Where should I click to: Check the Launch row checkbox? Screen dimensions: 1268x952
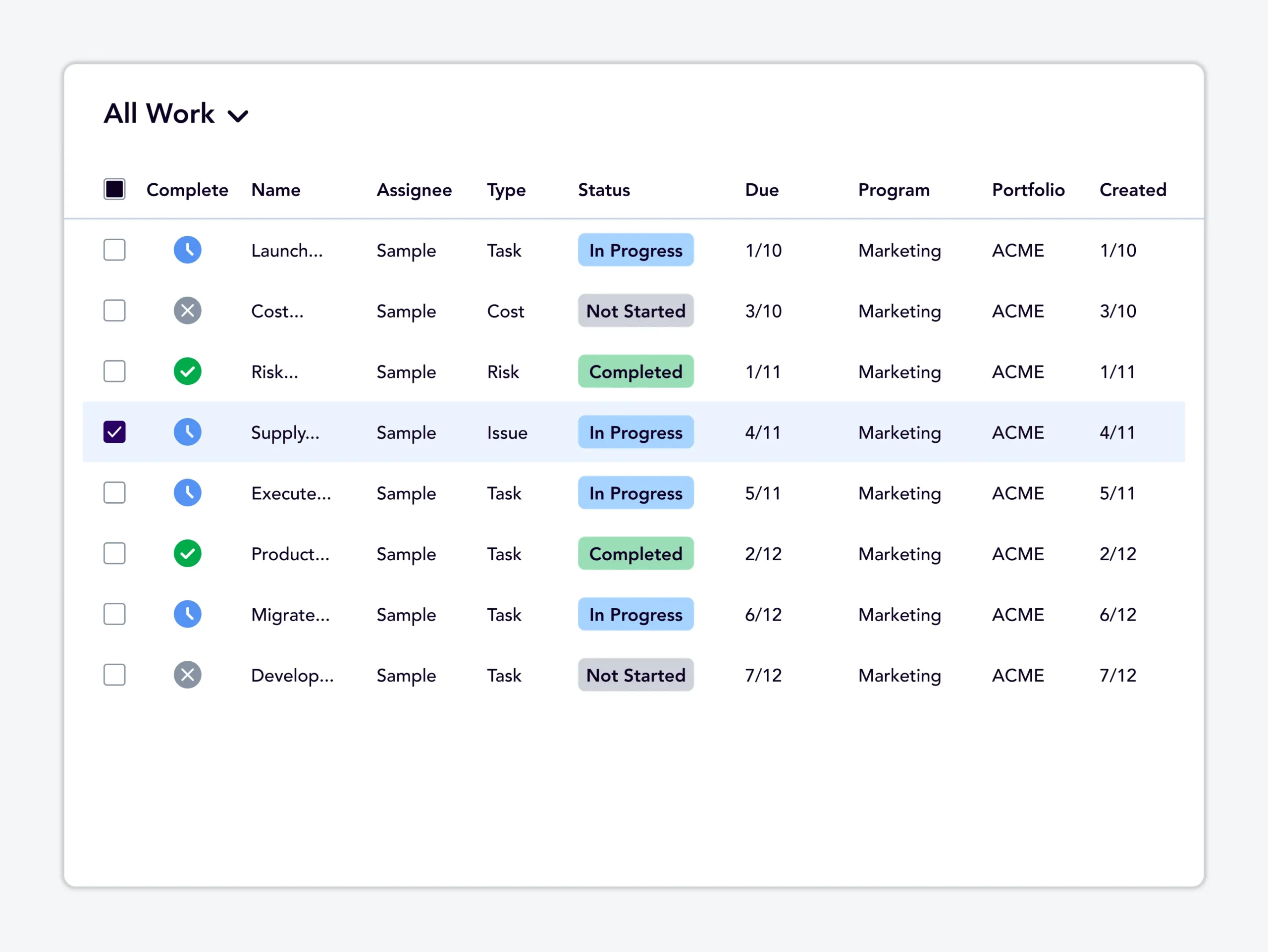coord(114,250)
